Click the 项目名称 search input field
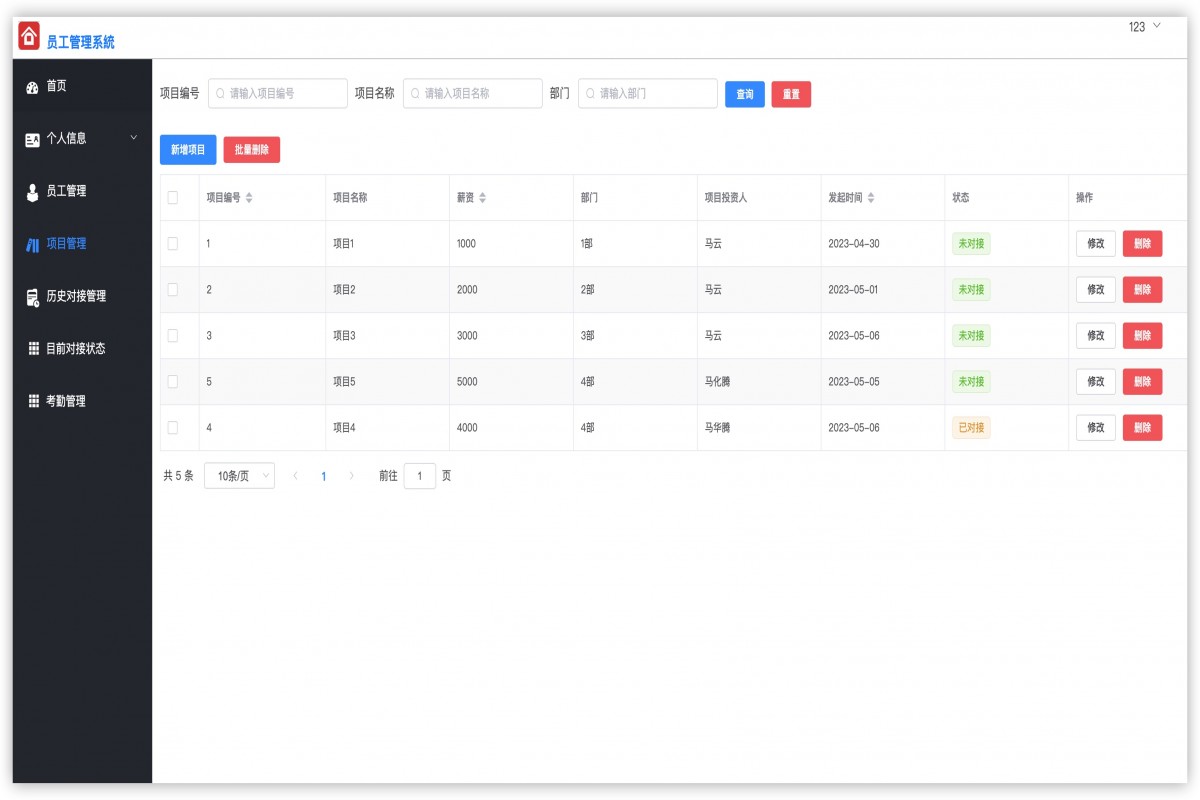The width and height of the screenshot is (1200, 800). coord(472,93)
